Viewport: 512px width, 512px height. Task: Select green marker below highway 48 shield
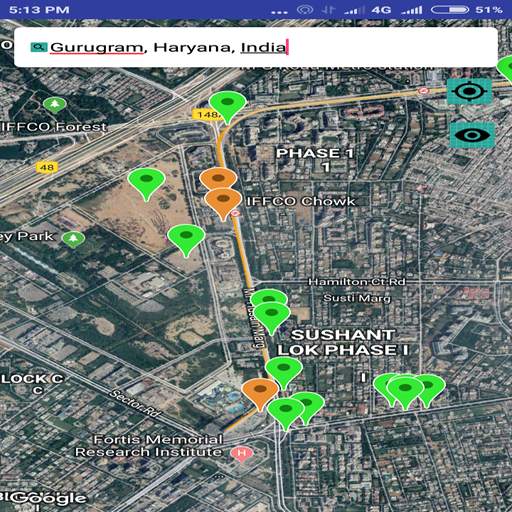pyautogui.click(x=146, y=184)
